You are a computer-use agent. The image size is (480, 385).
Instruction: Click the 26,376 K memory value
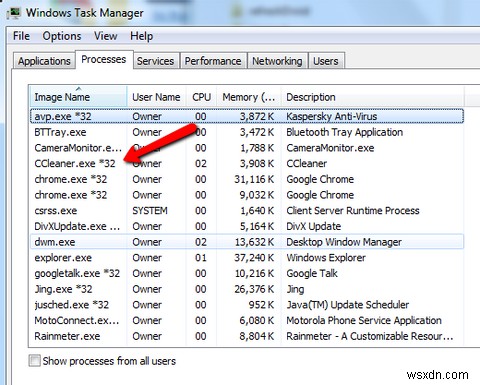pyautogui.click(x=254, y=289)
